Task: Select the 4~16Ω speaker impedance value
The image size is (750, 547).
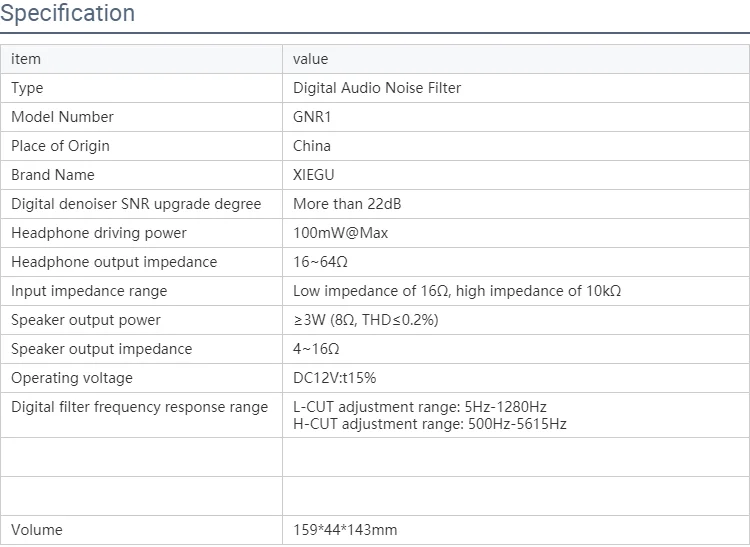Action: [316, 349]
